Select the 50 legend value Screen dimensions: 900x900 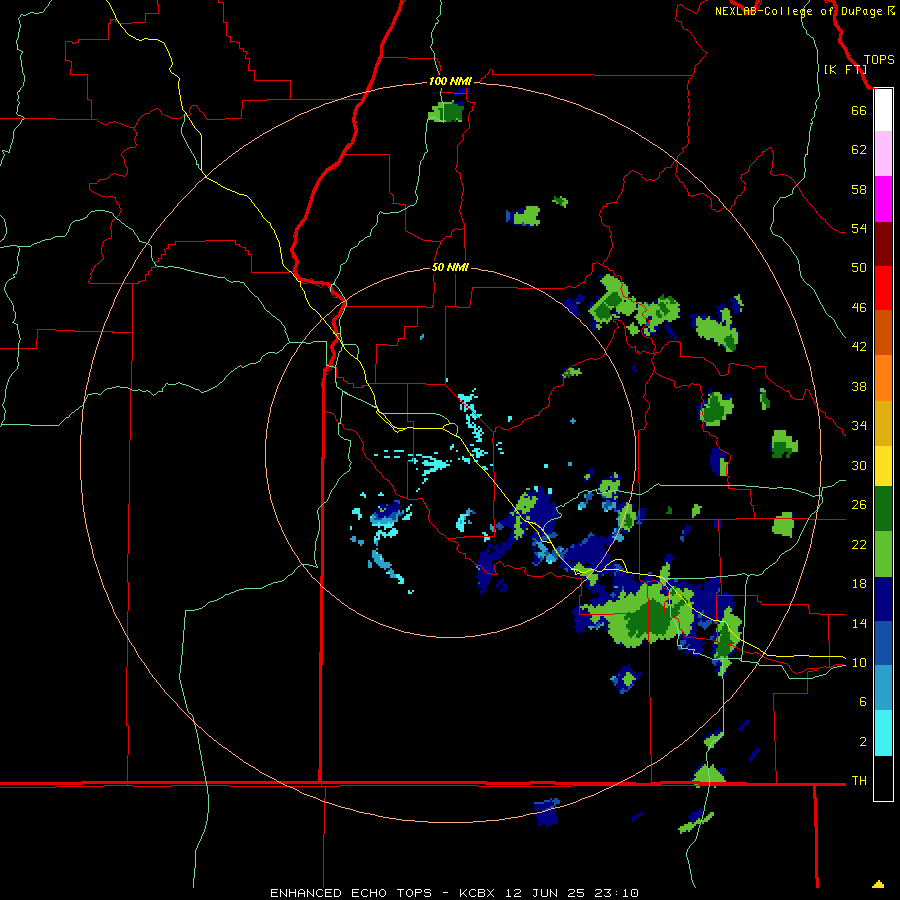pyautogui.click(x=859, y=267)
